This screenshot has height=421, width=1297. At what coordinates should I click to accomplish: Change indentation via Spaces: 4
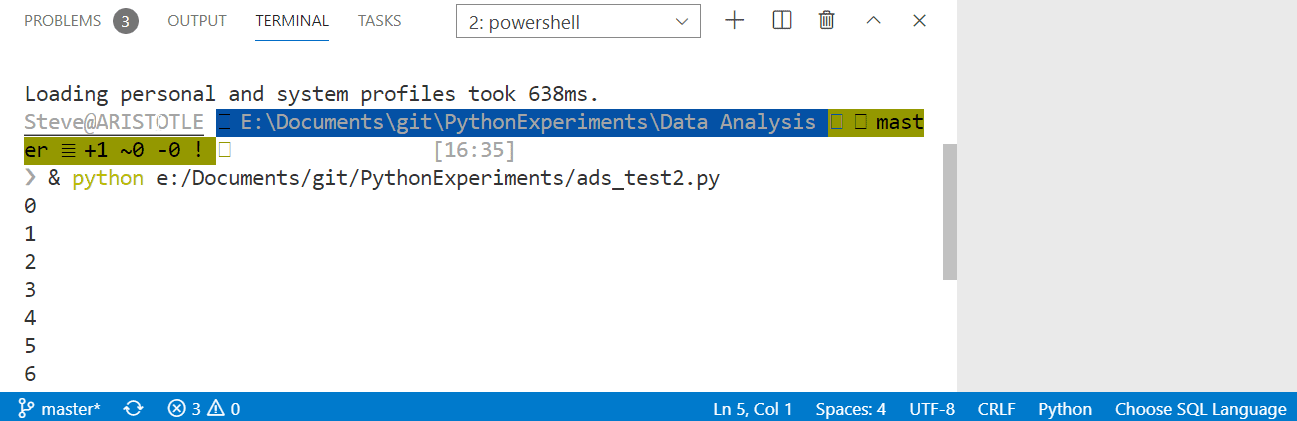[850, 408]
